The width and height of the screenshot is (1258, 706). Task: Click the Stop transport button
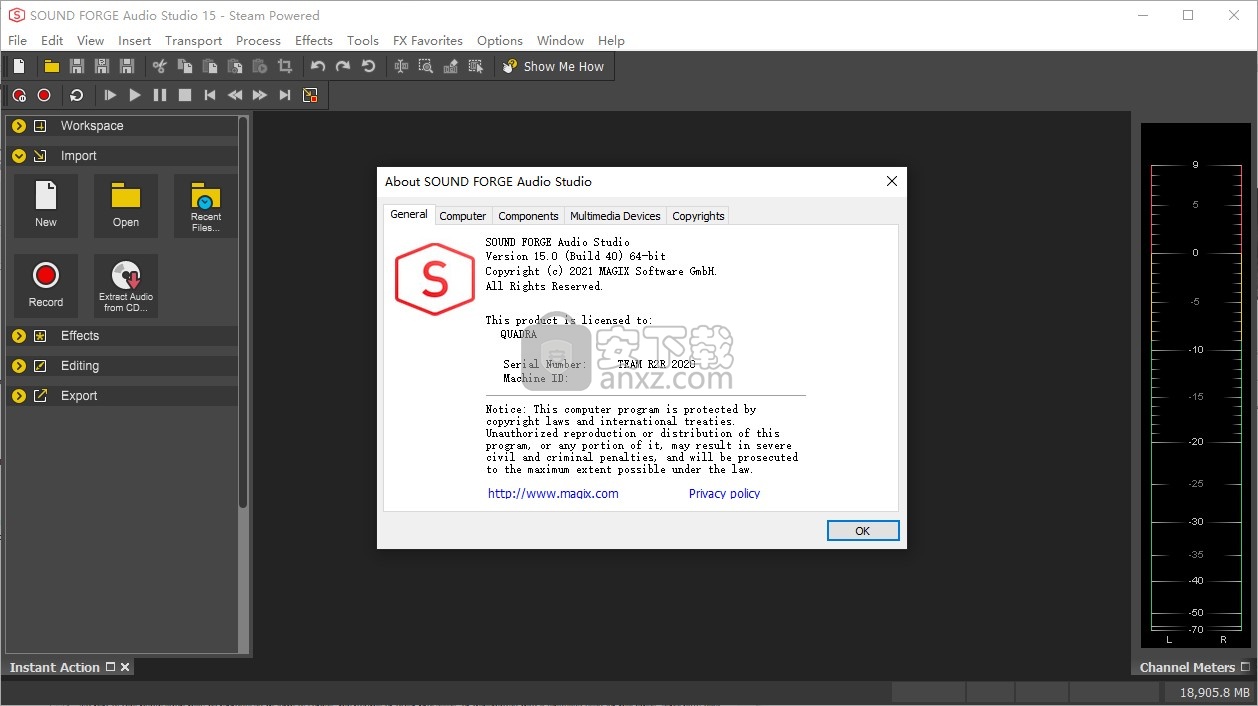[x=185, y=95]
